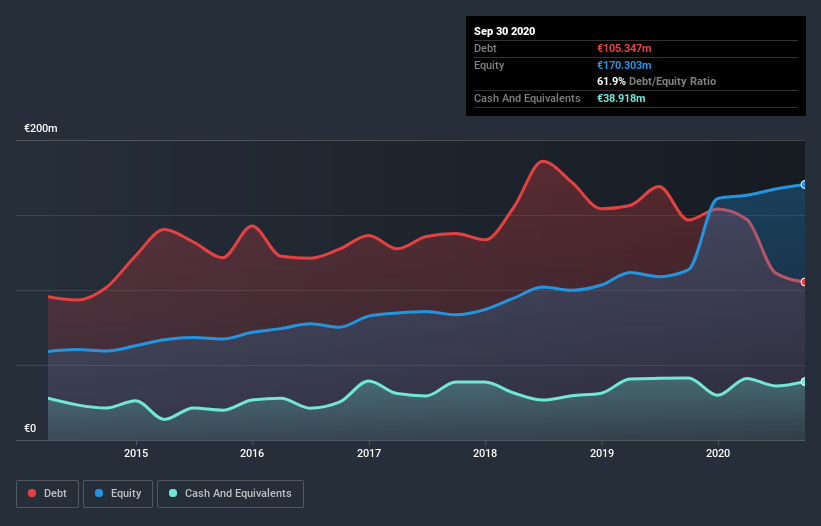Click the red Debt legend dot
The width and height of the screenshot is (821, 526).
tap(32, 493)
